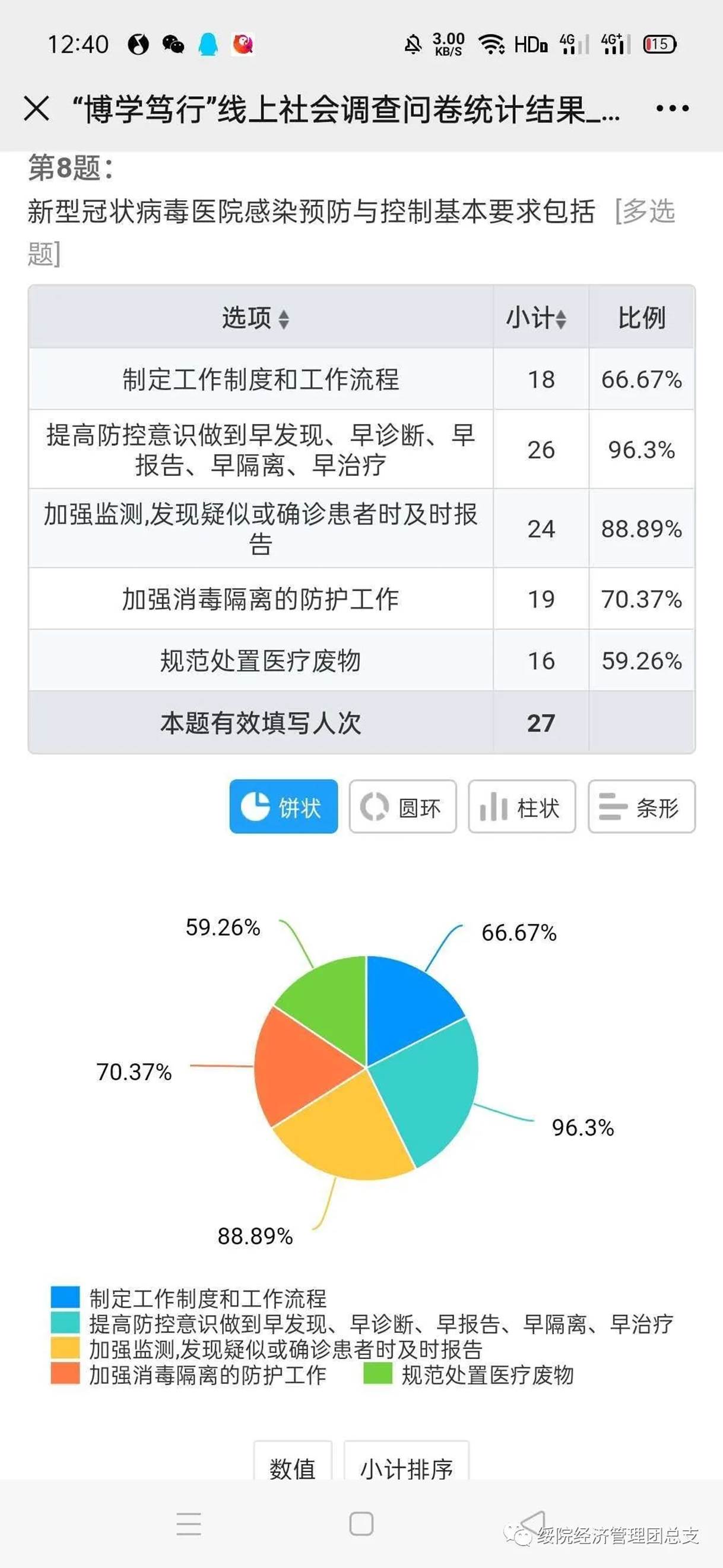Click the 小计排序 button
723x1568 pixels.
[406, 1462]
